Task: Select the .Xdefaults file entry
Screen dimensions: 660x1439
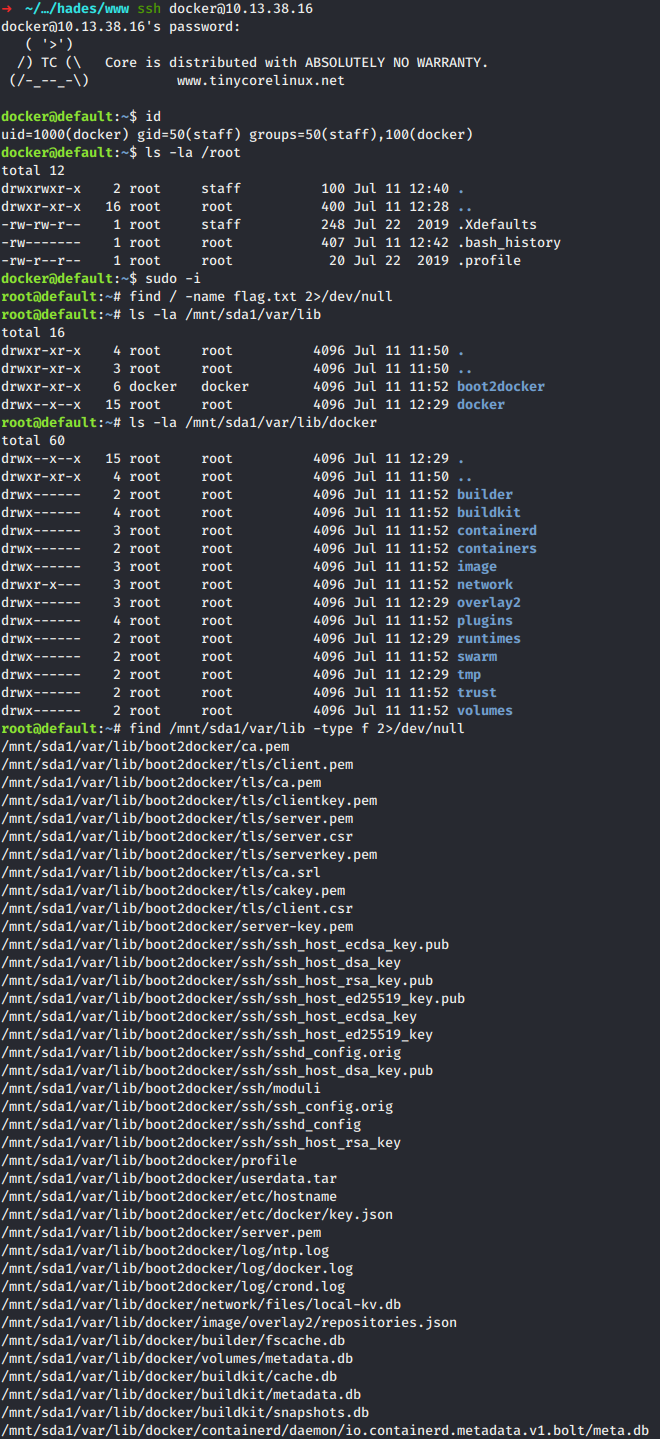Action: (496, 225)
